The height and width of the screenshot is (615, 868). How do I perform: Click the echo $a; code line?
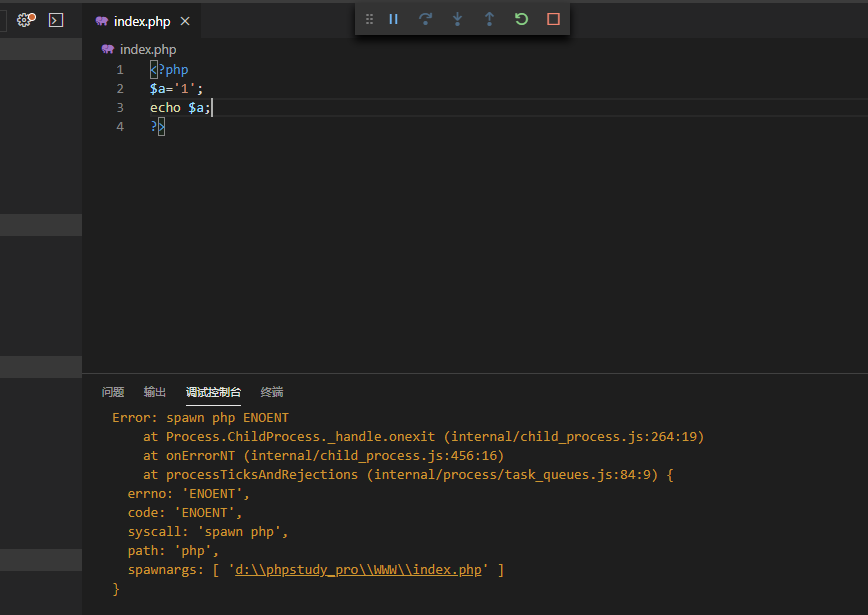(x=180, y=107)
